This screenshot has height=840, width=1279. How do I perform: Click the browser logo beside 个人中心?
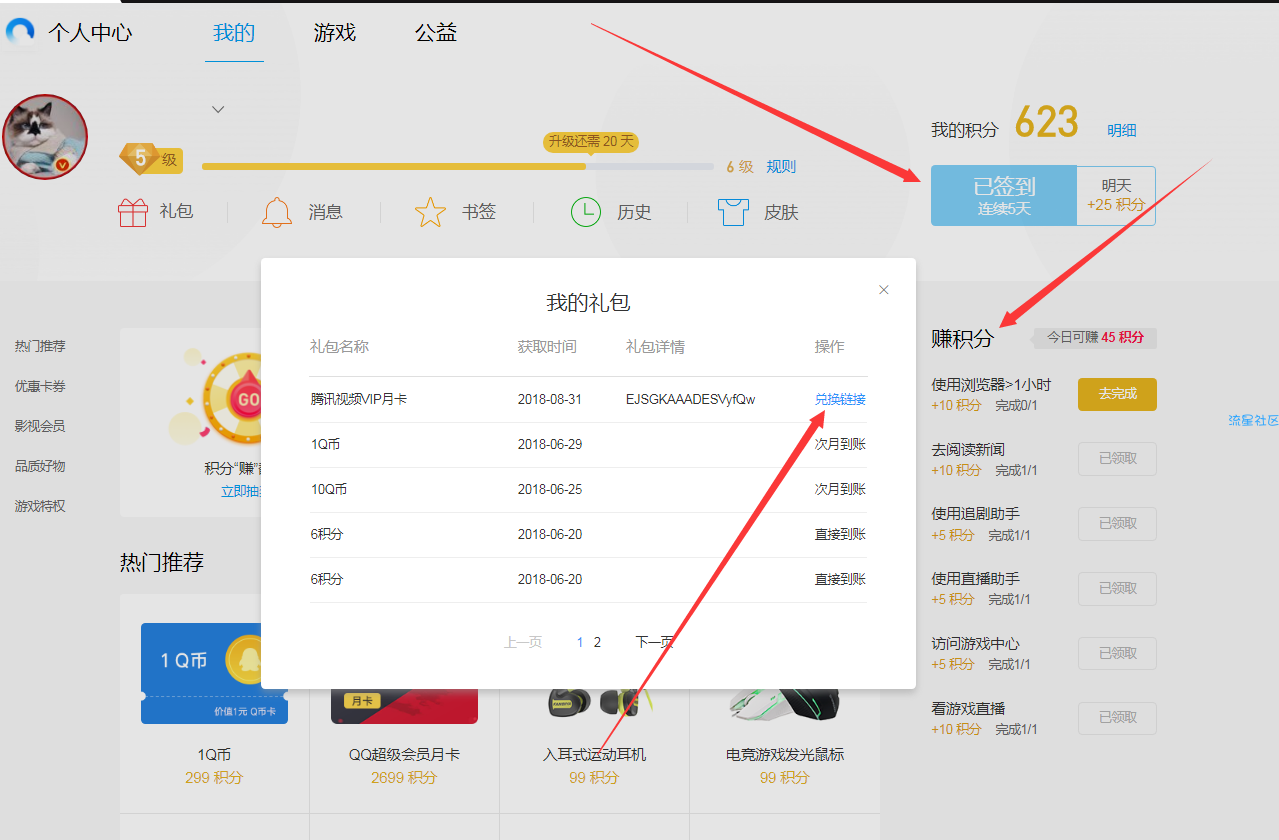[20, 32]
